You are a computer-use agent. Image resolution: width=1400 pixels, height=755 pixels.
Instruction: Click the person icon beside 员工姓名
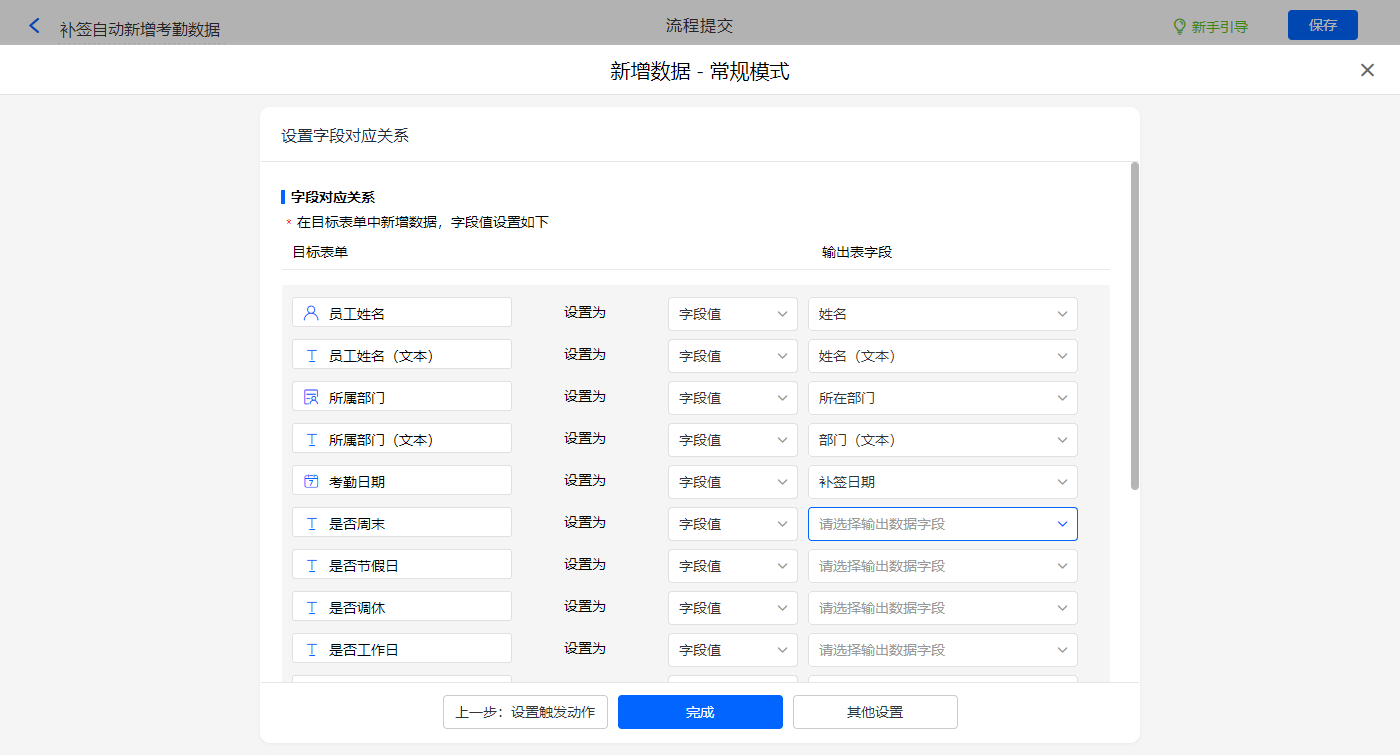coord(311,313)
